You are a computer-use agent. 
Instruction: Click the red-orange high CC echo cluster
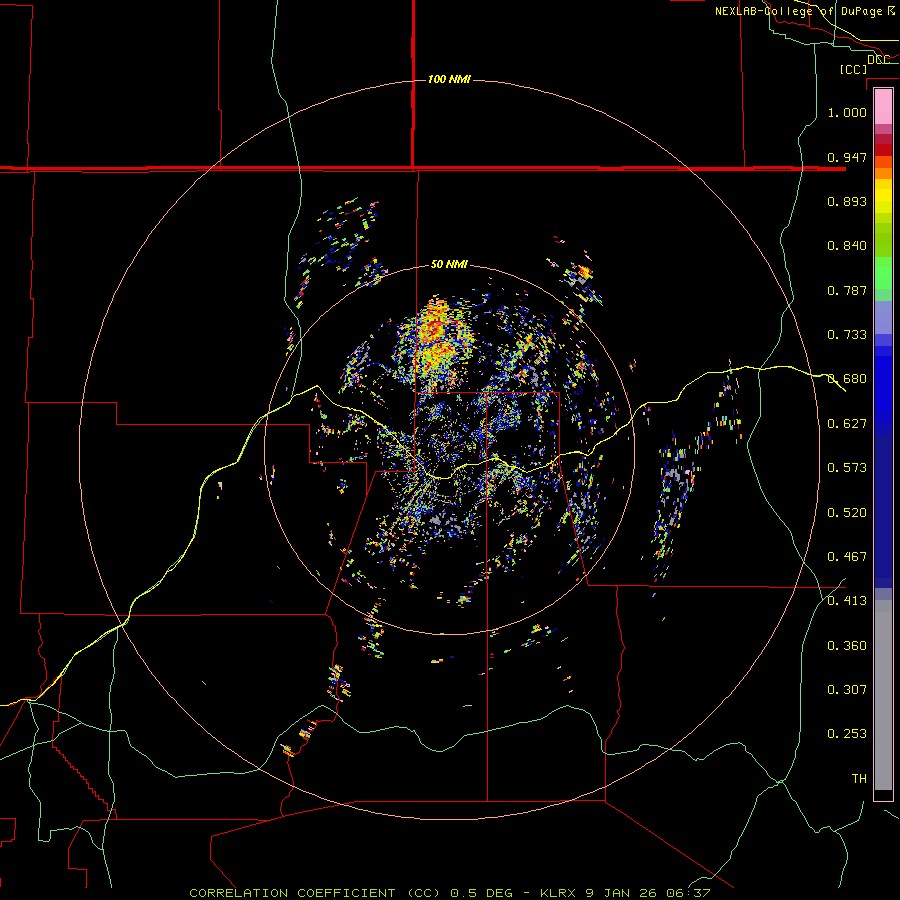(x=435, y=339)
